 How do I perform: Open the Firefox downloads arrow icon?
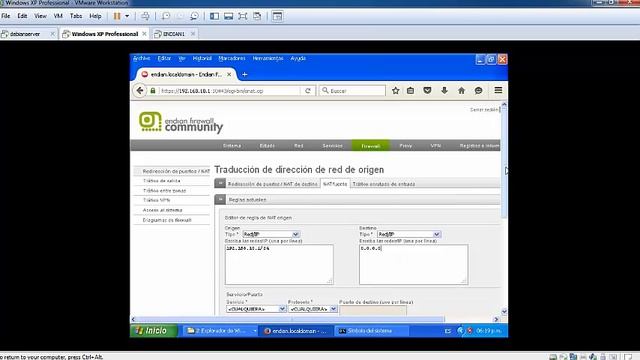click(x=444, y=91)
